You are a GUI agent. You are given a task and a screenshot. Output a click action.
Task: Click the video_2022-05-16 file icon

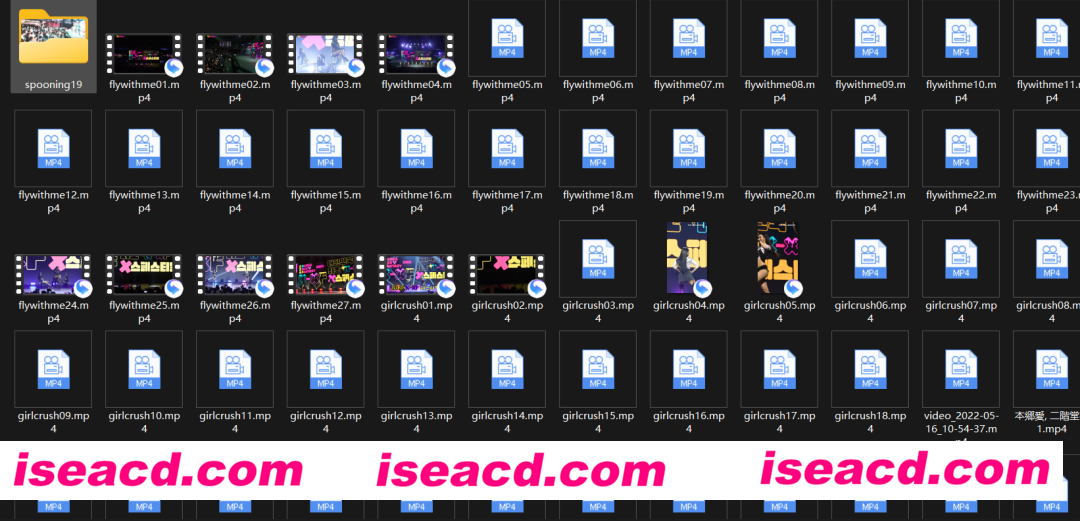(961, 369)
